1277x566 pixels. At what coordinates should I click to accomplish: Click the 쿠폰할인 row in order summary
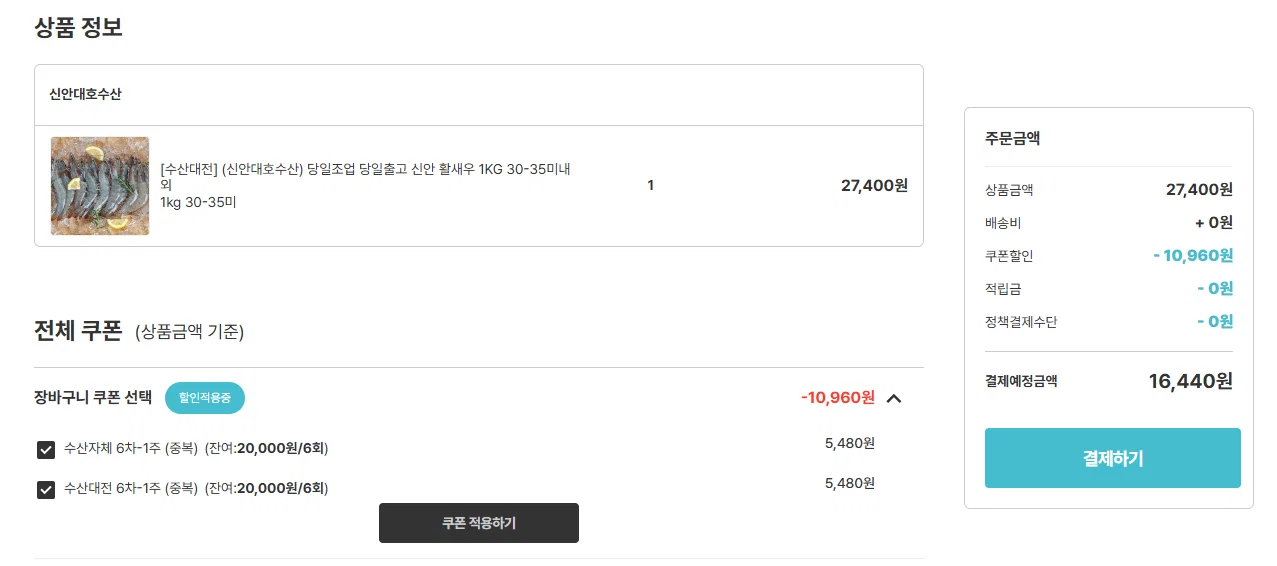(x=1109, y=255)
